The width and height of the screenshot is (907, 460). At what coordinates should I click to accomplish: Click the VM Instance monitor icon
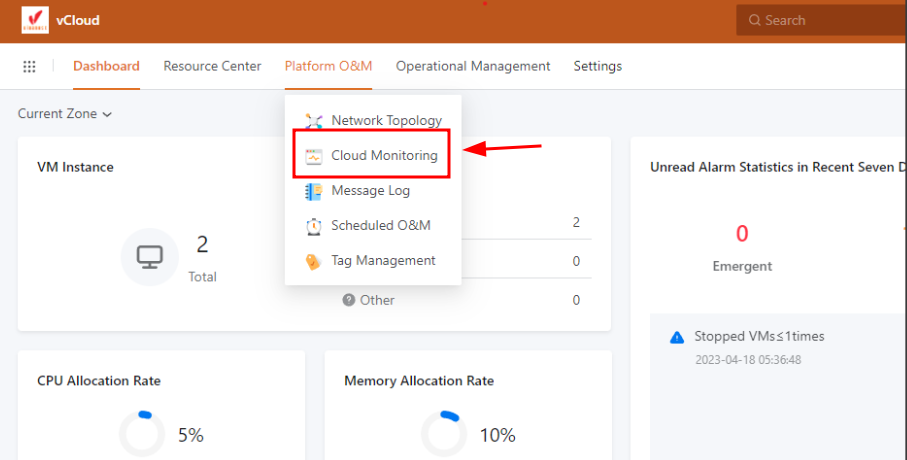(150, 257)
